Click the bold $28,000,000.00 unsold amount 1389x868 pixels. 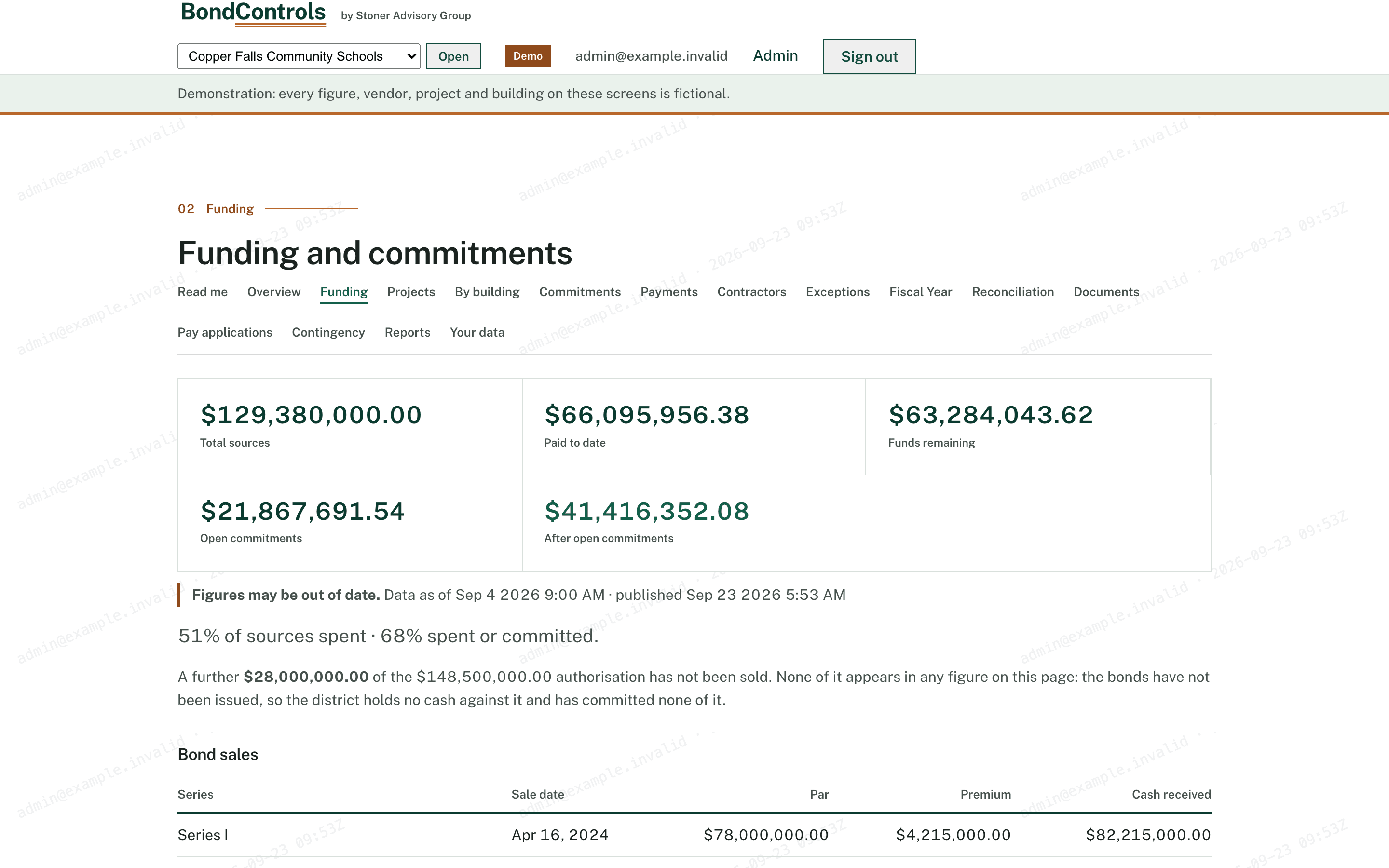click(306, 677)
